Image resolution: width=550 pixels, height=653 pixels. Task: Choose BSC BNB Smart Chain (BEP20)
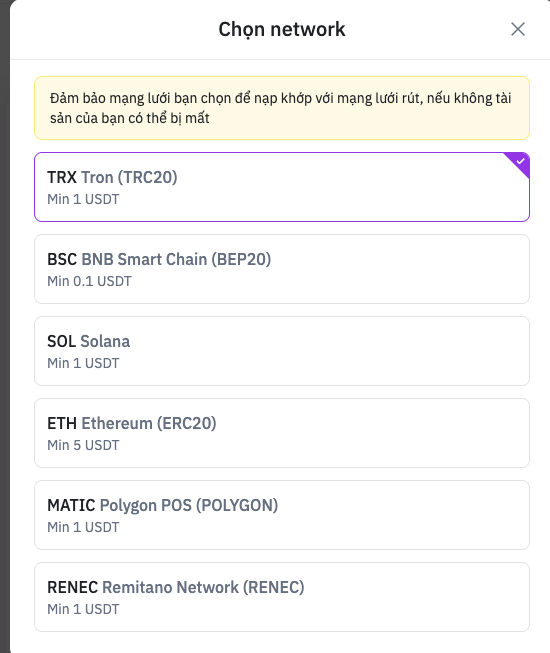click(282, 269)
